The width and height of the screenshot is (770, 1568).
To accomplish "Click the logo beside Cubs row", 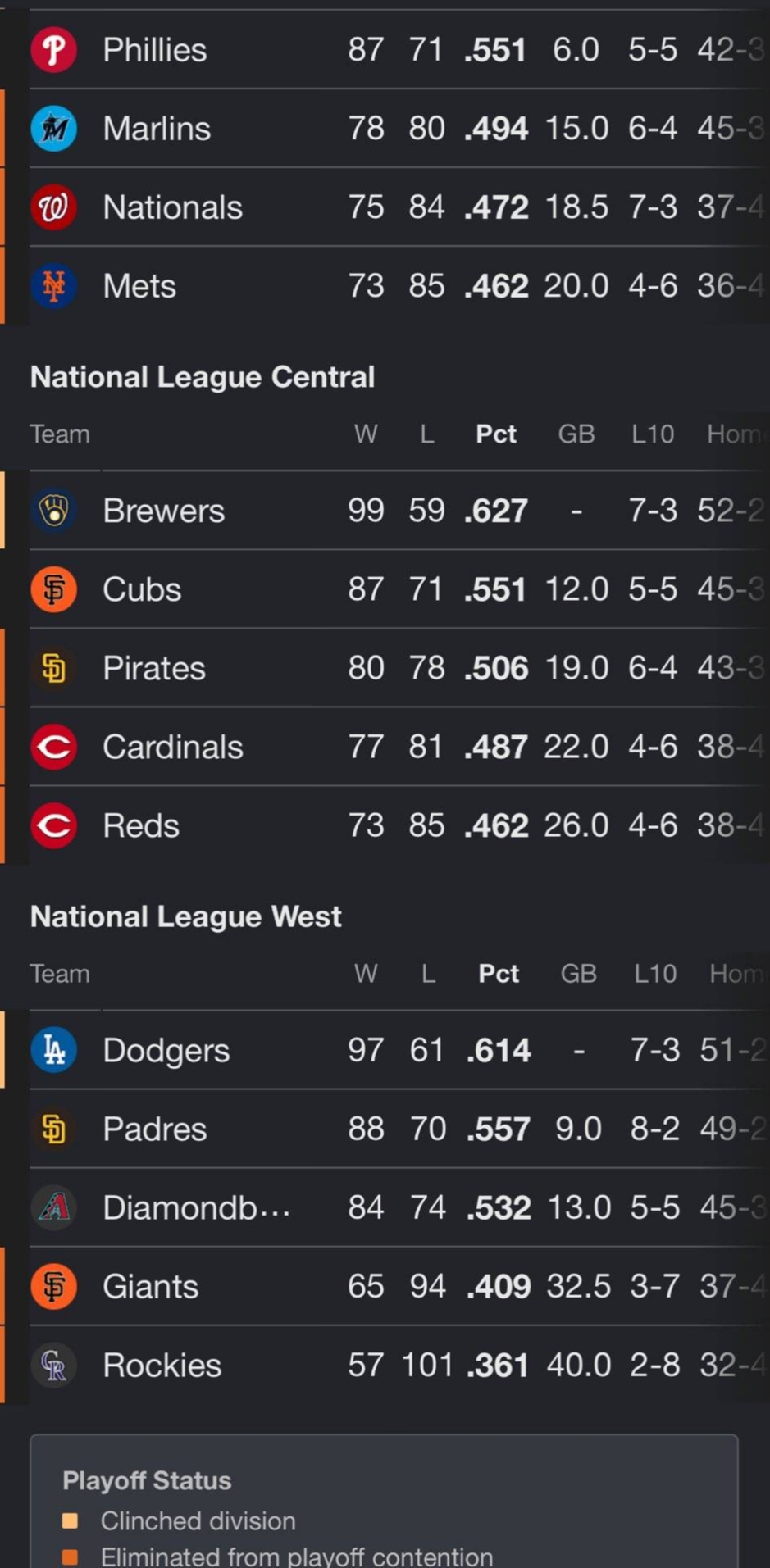I will coord(54,589).
